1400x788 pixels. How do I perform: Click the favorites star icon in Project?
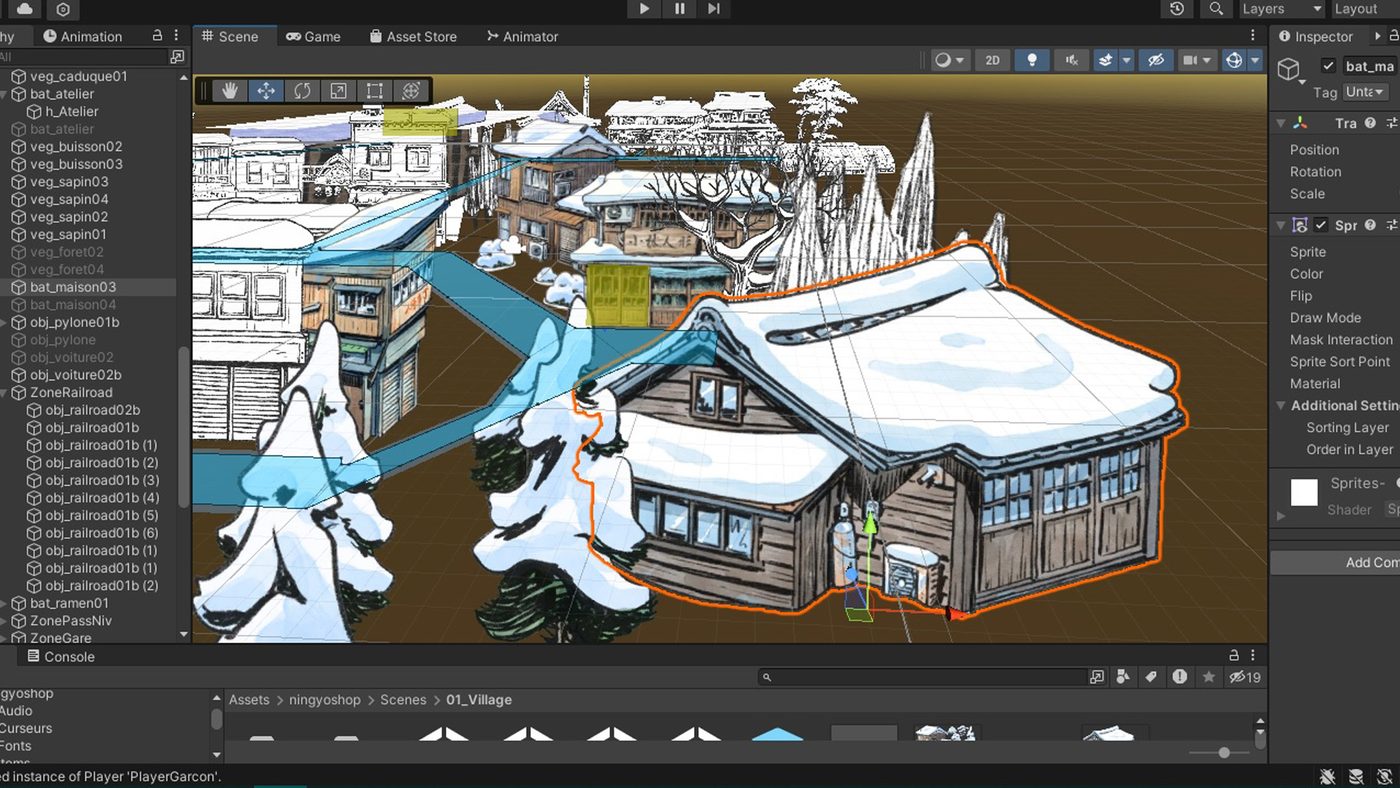pyautogui.click(x=1208, y=677)
